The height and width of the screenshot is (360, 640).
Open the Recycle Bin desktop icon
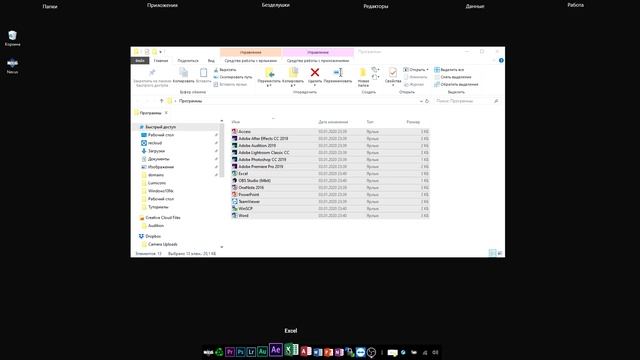(13, 36)
